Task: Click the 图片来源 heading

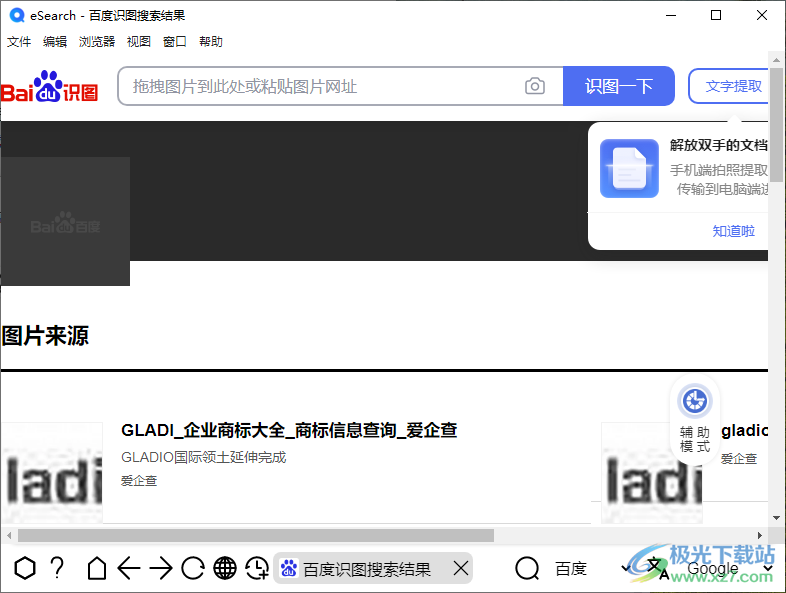Action: (x=45, y=336)
